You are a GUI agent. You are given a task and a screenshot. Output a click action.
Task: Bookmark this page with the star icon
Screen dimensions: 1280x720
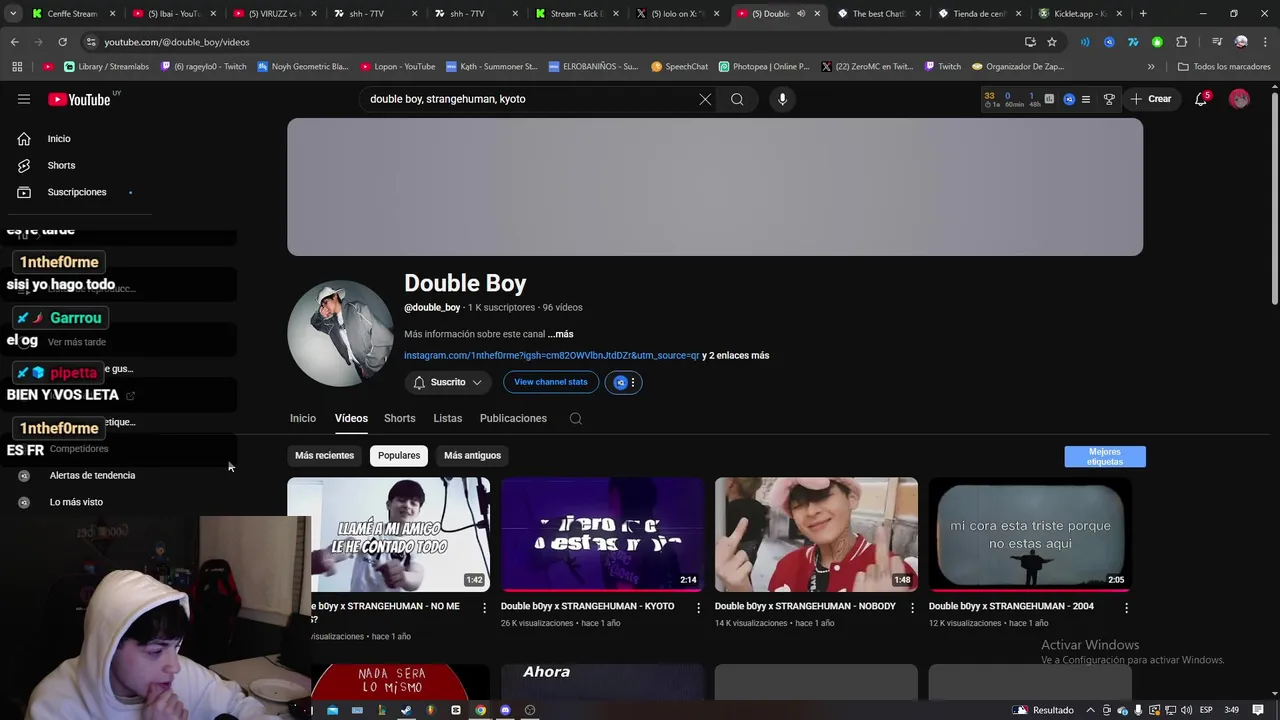pos(1052,42)
